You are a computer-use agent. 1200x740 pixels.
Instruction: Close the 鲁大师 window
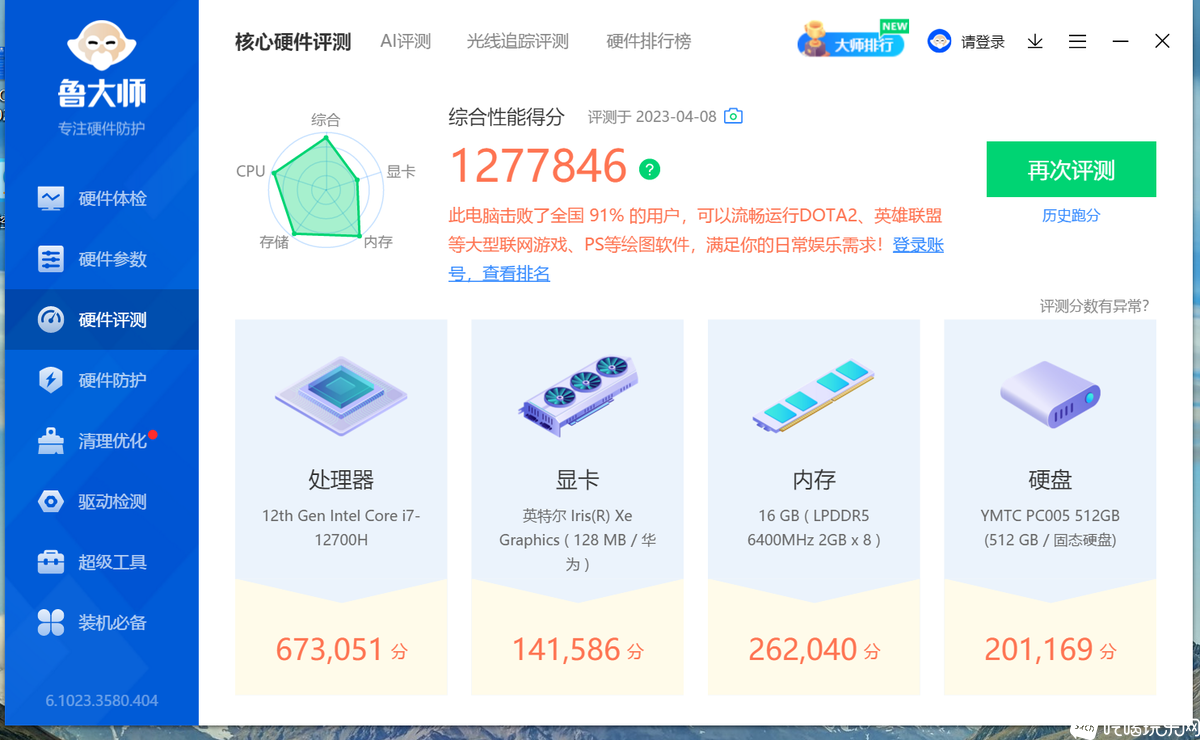tap(1162, 42)
